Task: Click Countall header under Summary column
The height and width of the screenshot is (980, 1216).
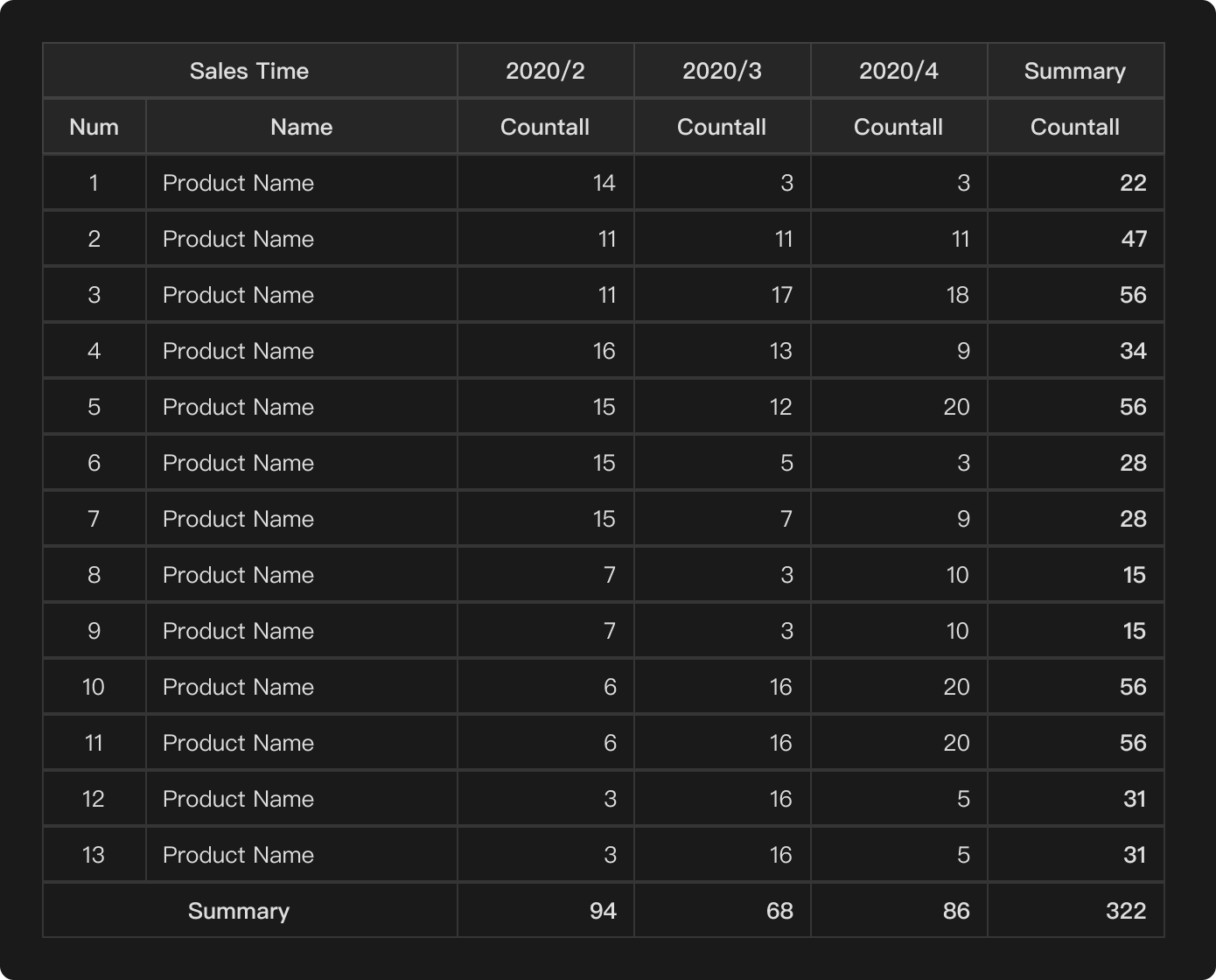Action: [x=1074, y=127]
